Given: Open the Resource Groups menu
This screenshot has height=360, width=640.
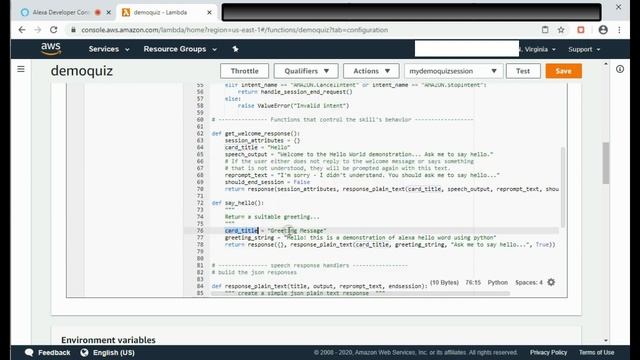Looking at the screenshot, I should coord(180,49).
